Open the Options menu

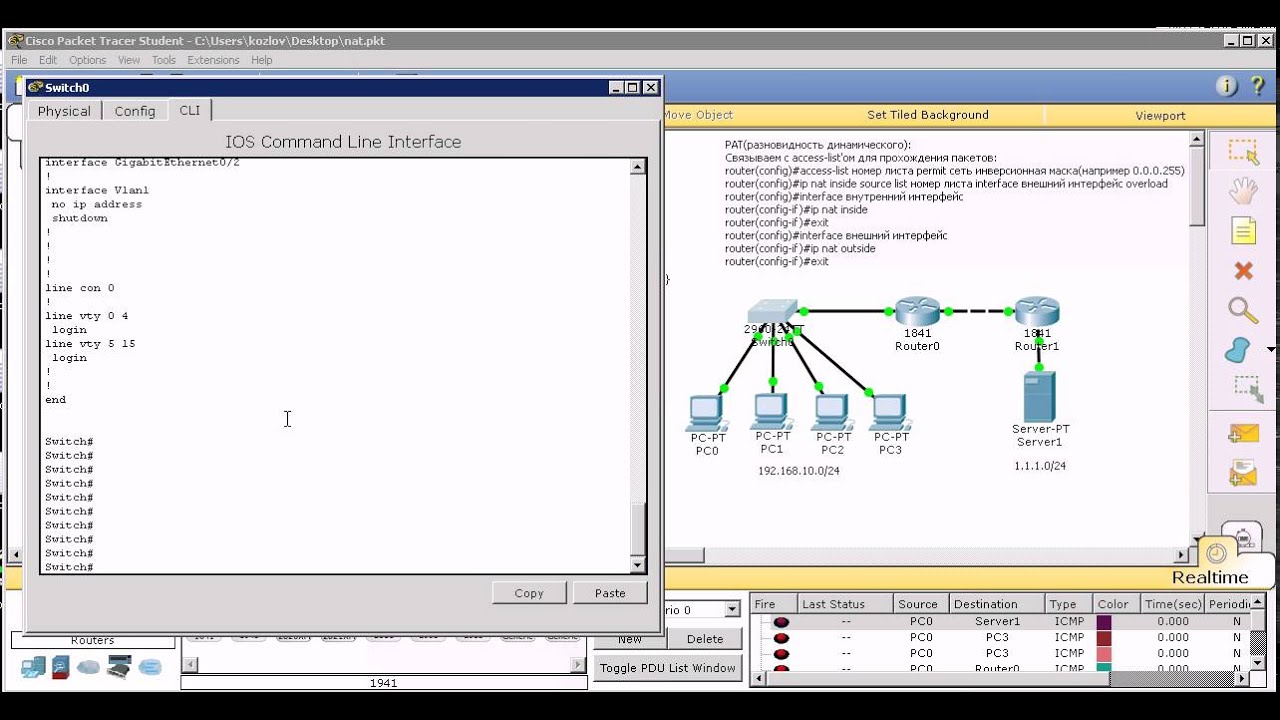88,60
